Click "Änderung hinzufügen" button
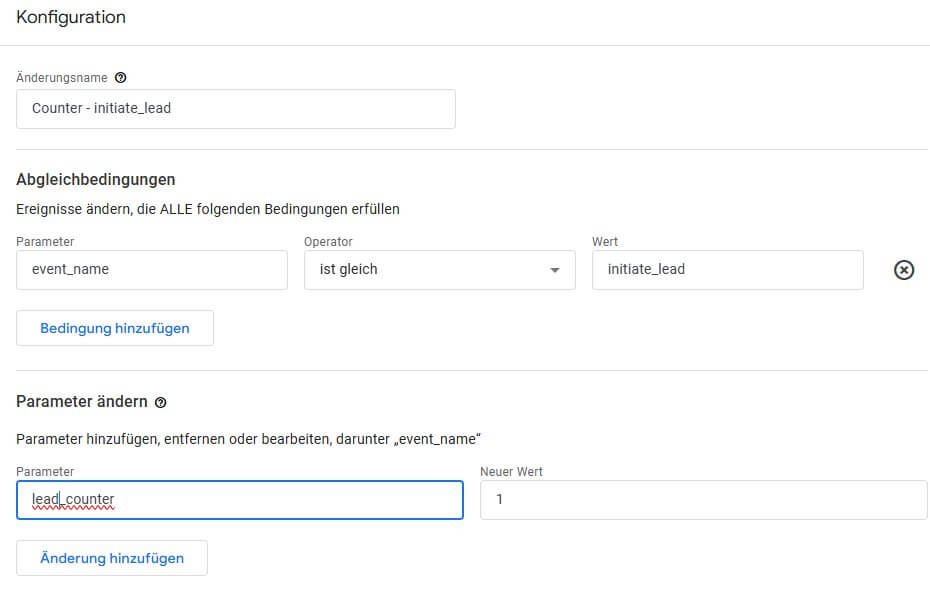Image resolution: width=930 pixels, height=591 pixels. 111,557
